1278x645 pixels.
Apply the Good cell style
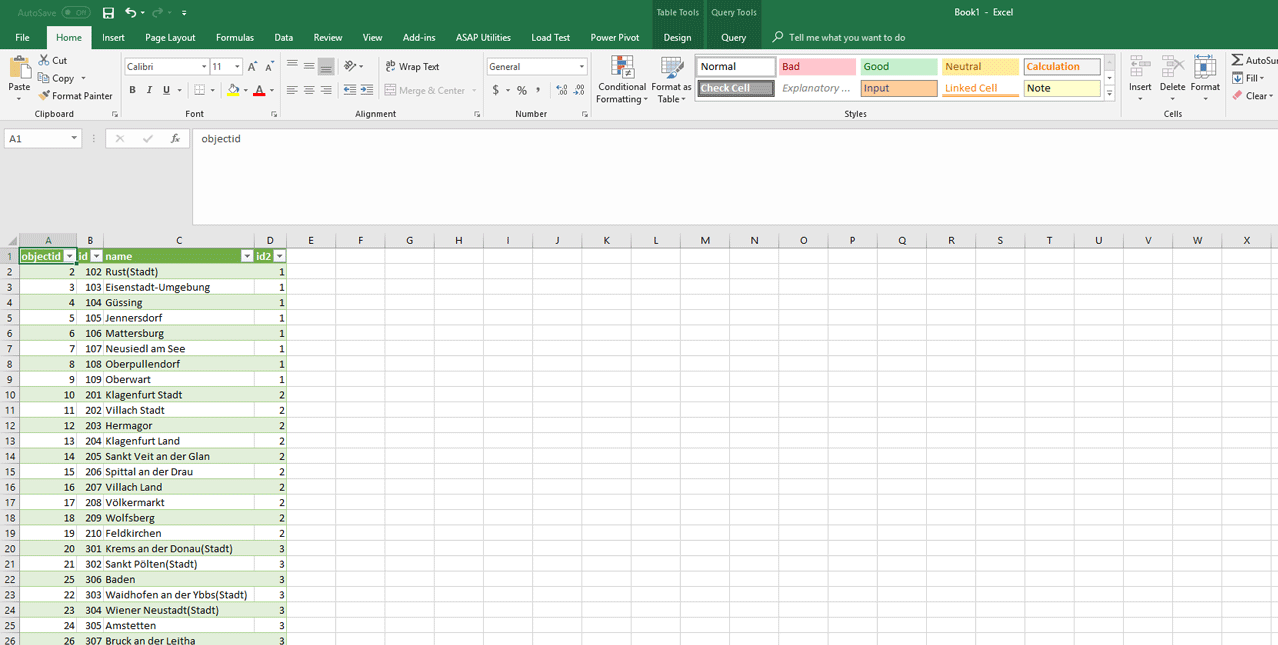tap(899, 66)
